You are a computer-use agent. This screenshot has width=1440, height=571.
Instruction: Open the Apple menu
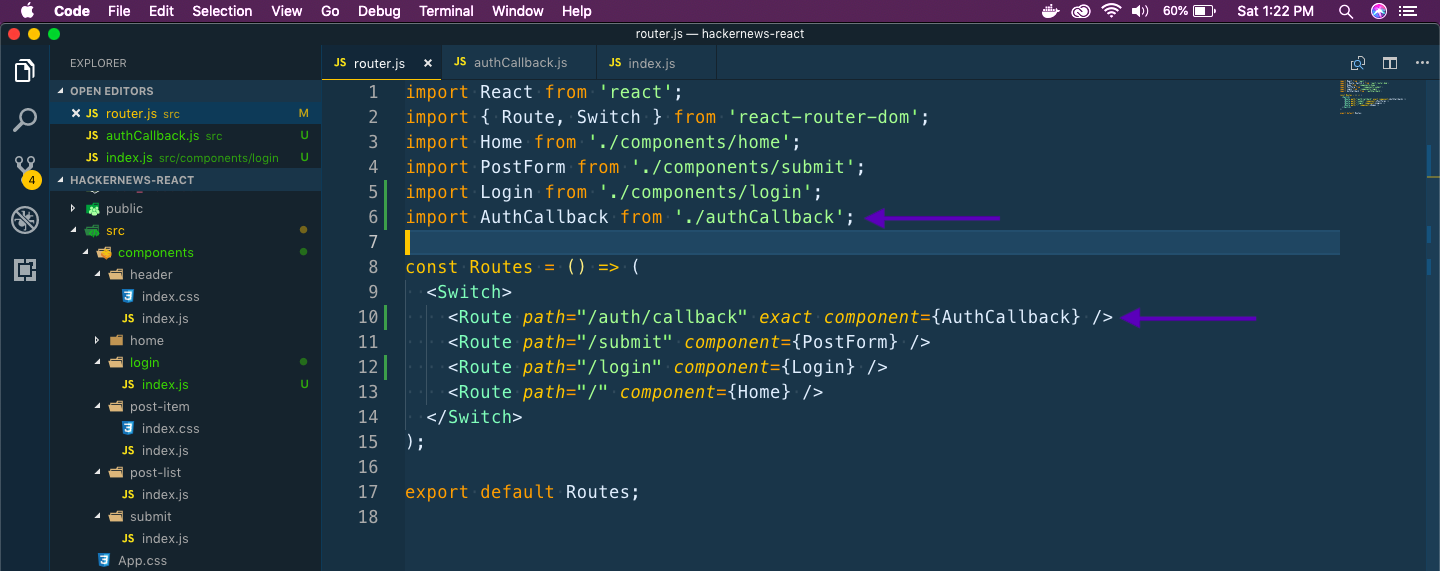[26, 11]
